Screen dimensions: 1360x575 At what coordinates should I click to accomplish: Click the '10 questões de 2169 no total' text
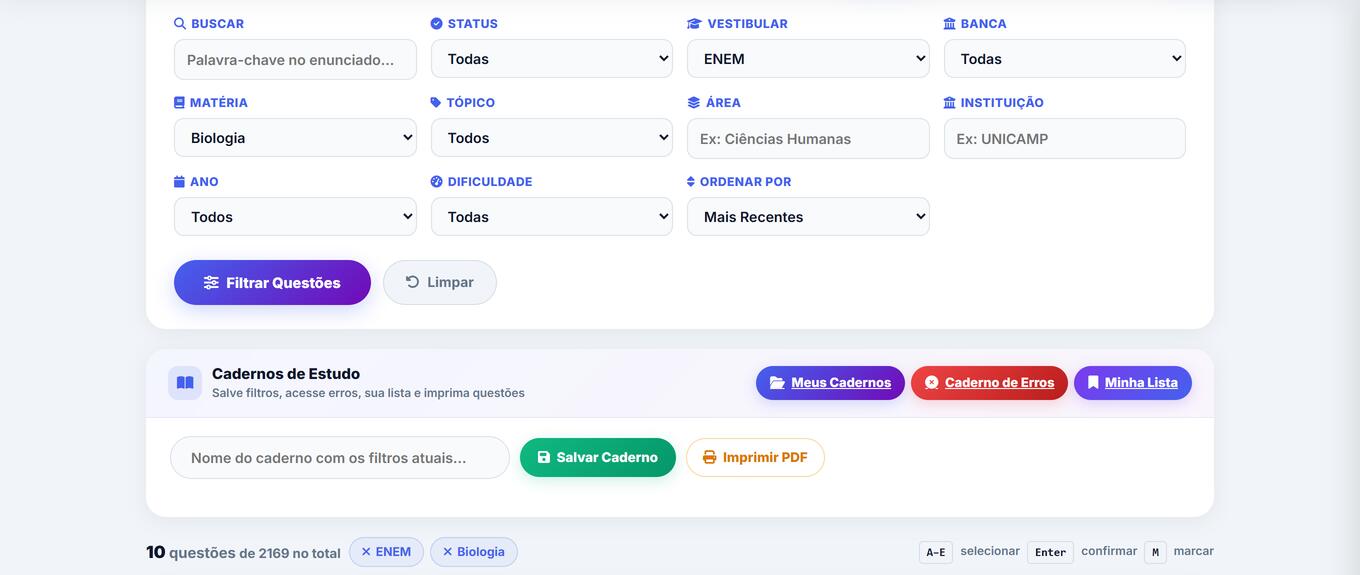[x=243, y=552]
